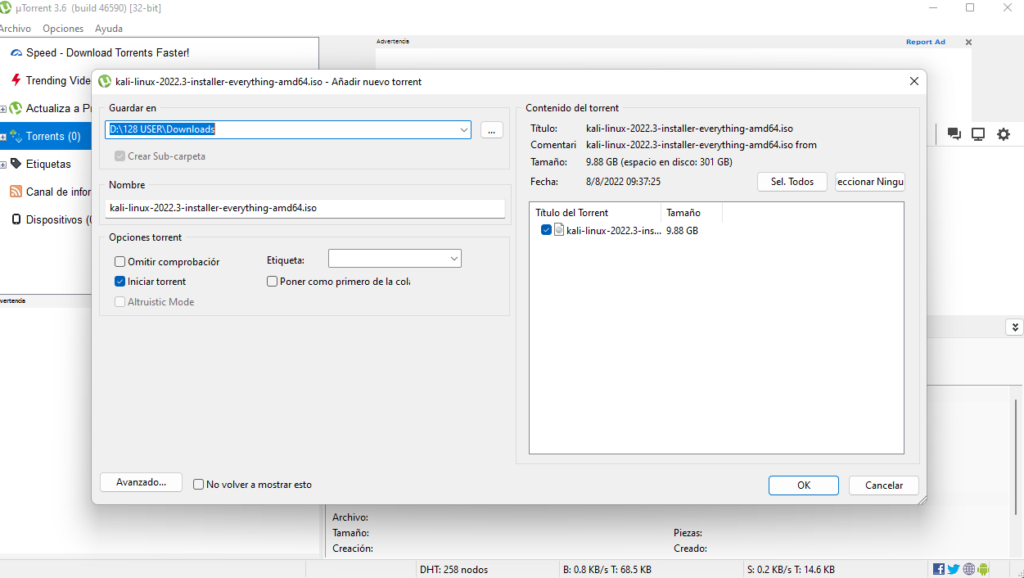
Task: Click Seleccionar Ninguno button
Action: [870, 182]
